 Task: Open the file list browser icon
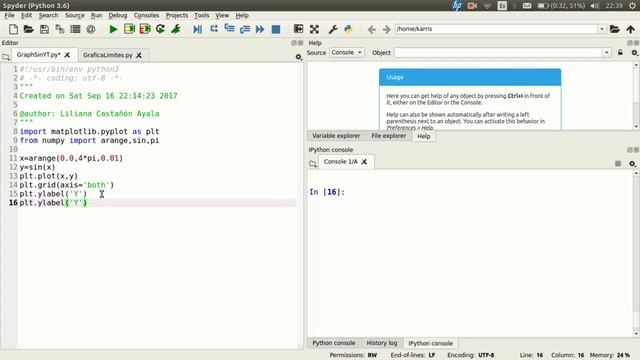click(x=75, y=29)
